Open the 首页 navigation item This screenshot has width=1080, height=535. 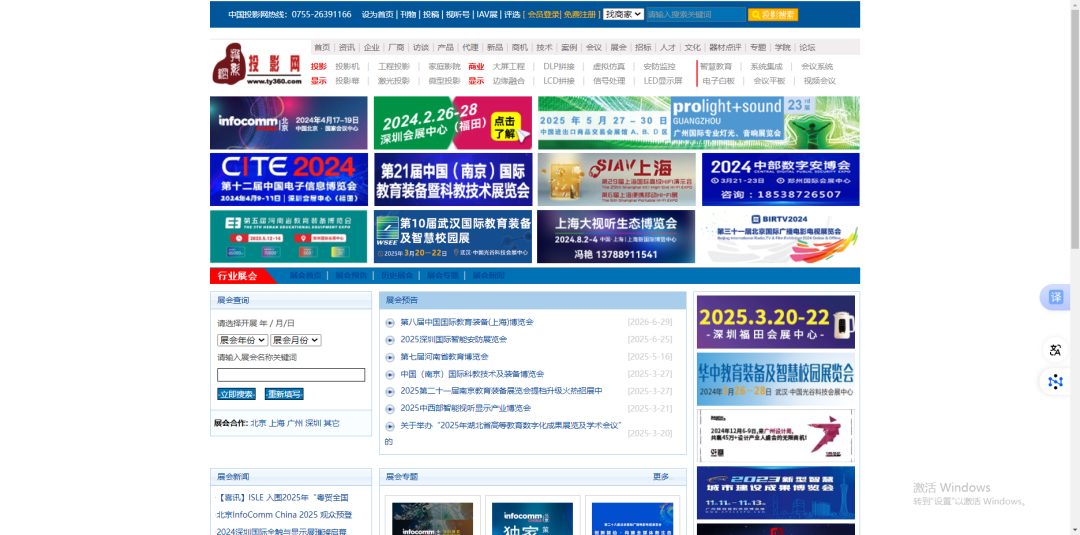[x=322, y=48]
